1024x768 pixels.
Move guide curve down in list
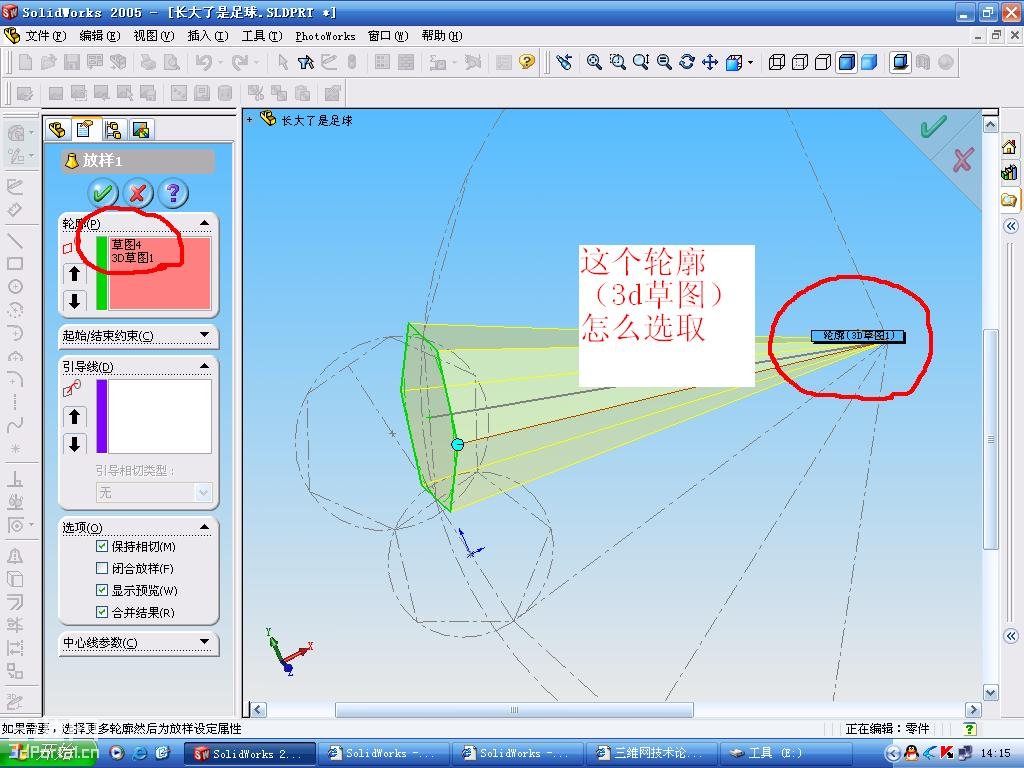pyautogui.click(x=74, y=444)
